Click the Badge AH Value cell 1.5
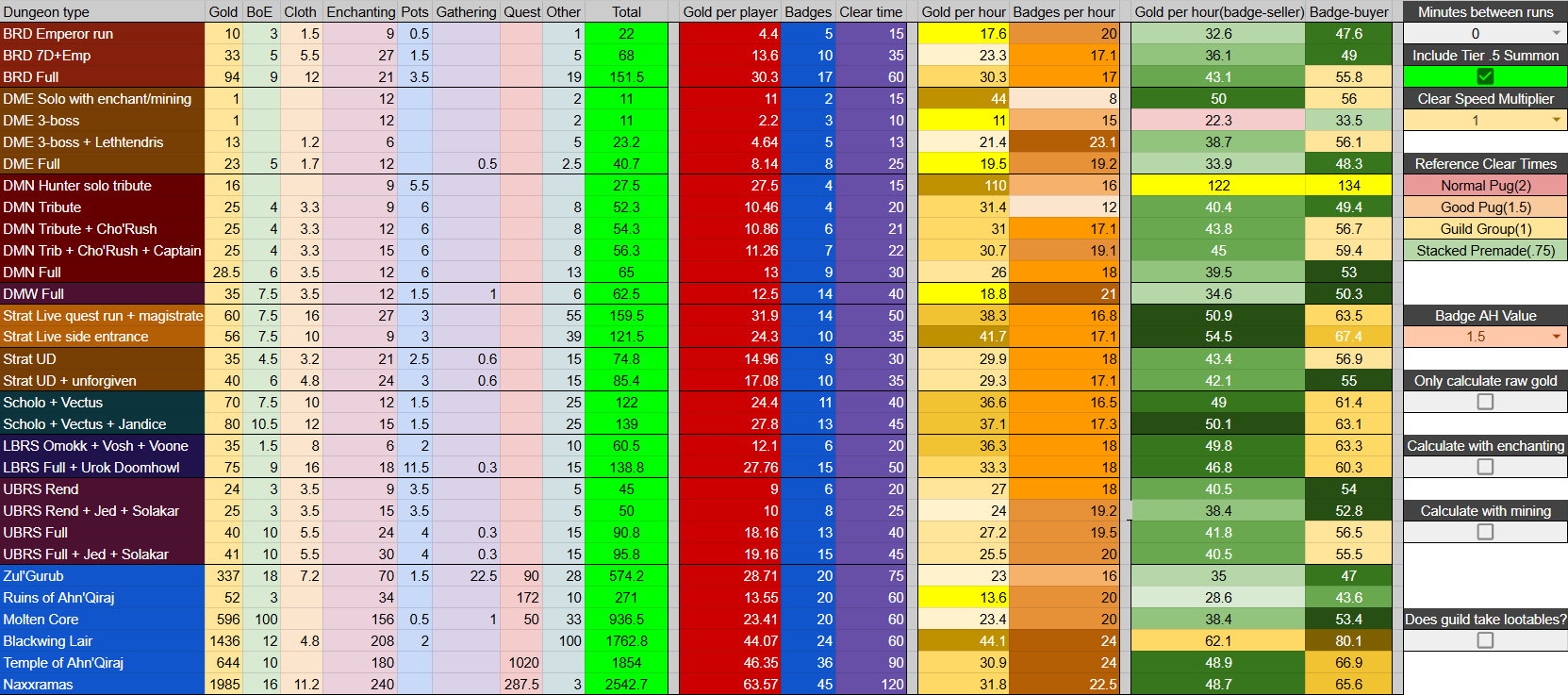 [x=1476, y=337]
